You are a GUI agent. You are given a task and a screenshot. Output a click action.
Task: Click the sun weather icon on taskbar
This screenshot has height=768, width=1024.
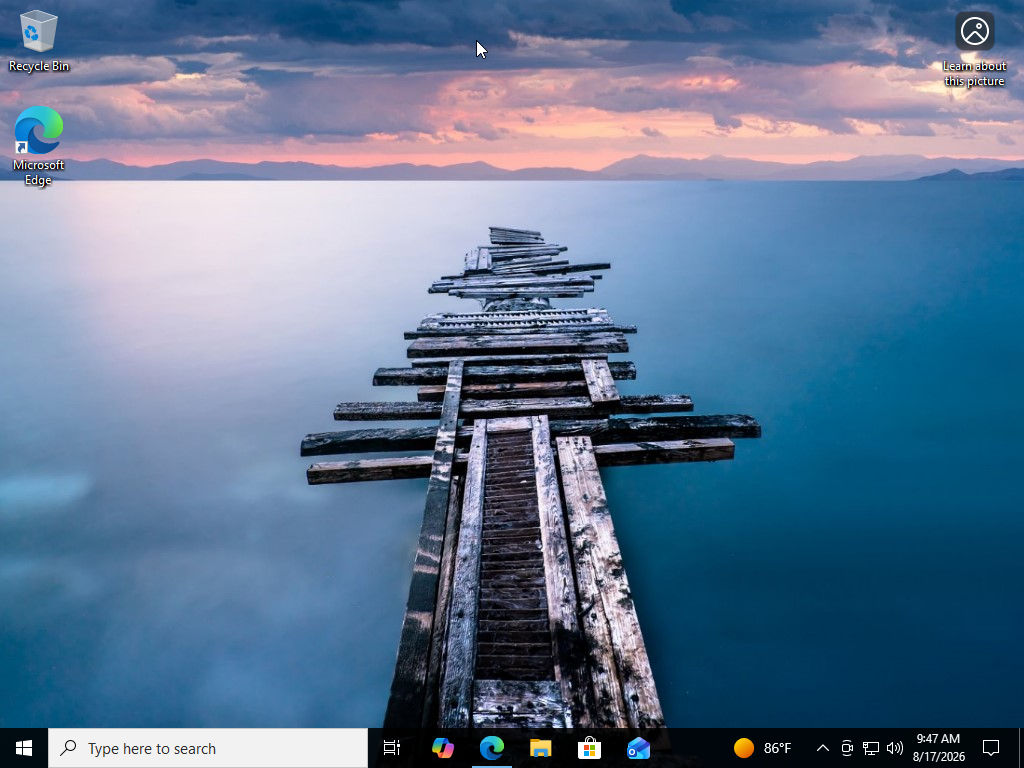tap(743, 748)
